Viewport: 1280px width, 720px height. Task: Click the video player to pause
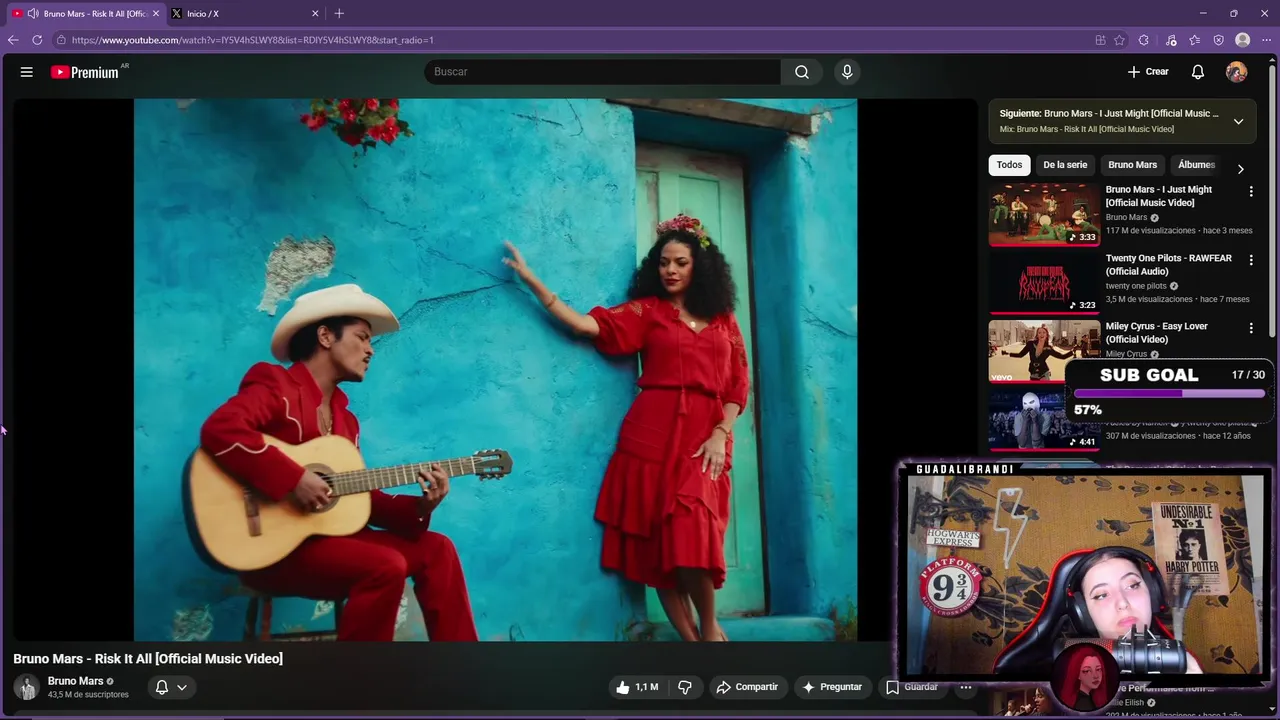(495, 370)
